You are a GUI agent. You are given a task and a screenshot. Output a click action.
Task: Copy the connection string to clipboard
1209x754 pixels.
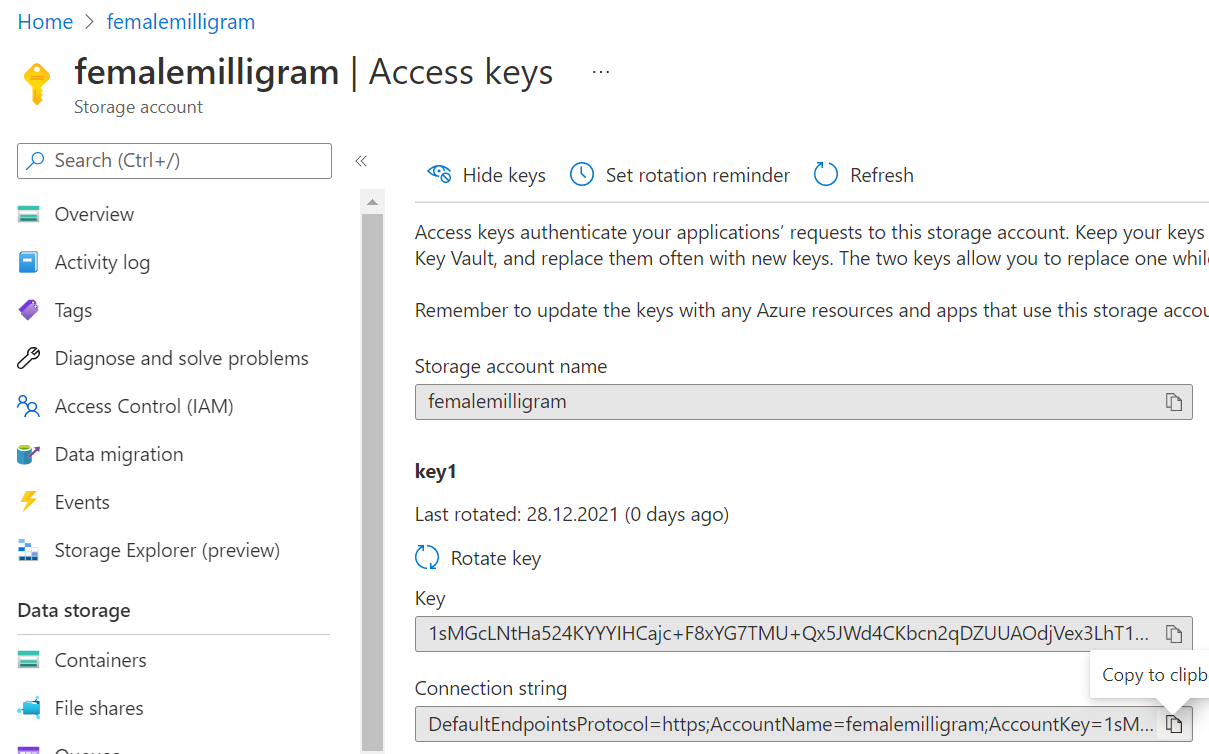tap(1172, 723)
